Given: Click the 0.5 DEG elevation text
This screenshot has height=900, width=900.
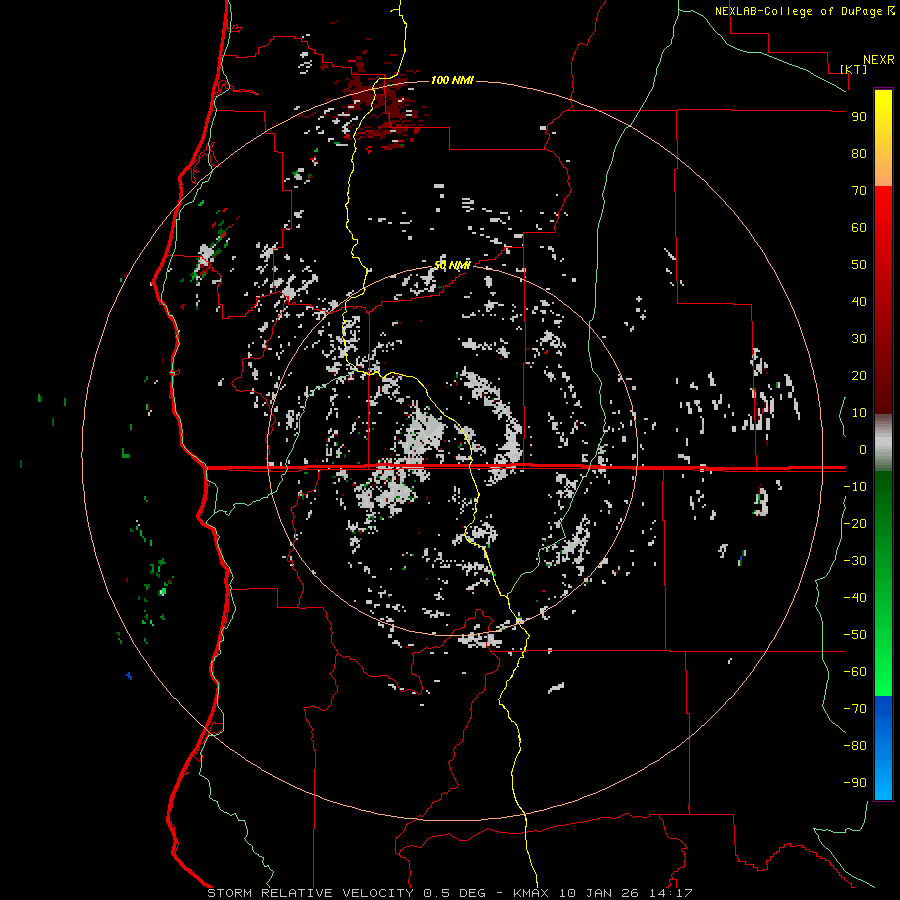Looking at the screenshot, I should pyautogui.click(x=454, y=893).
